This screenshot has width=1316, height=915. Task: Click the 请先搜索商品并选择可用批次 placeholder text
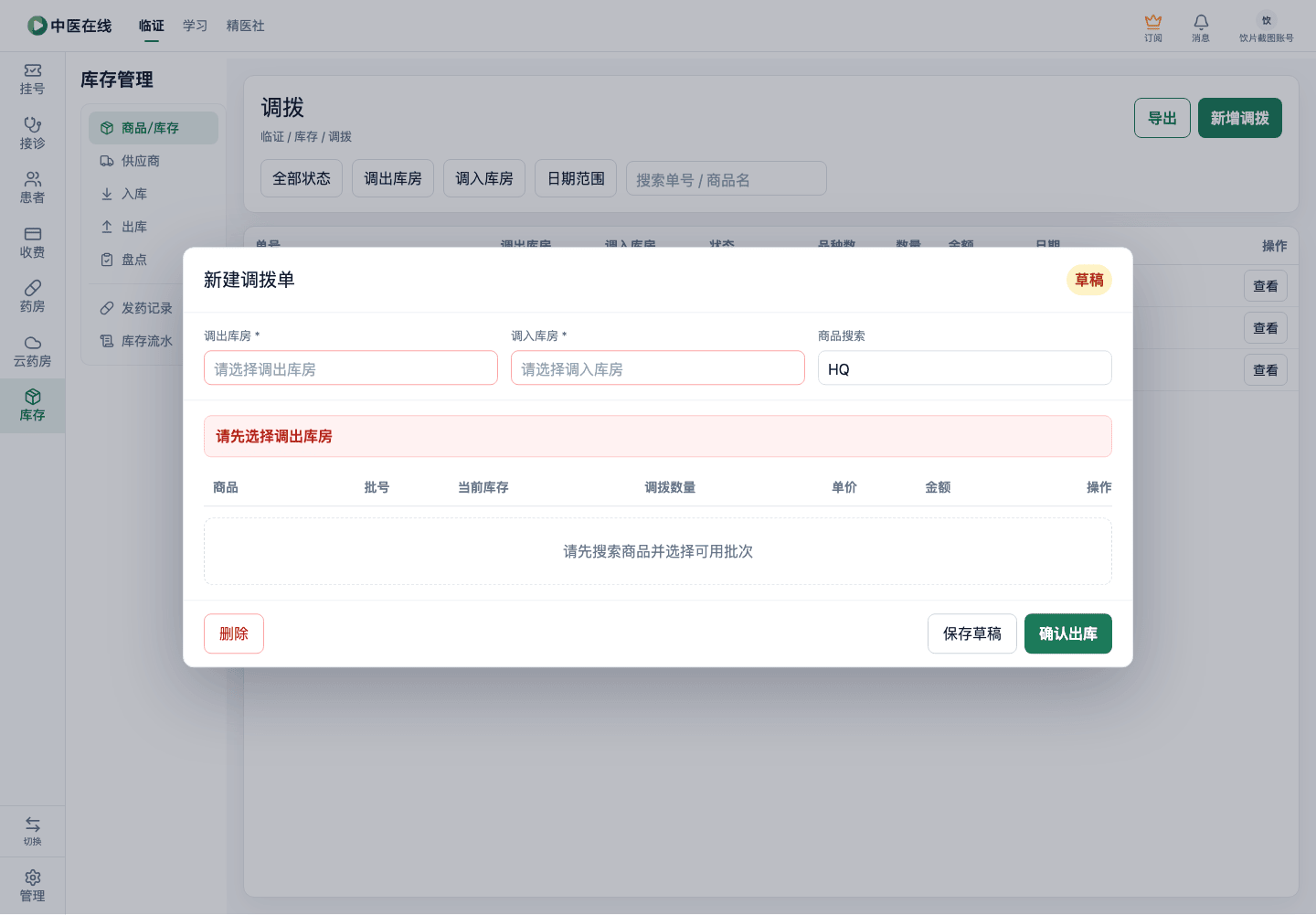(x=658, y=551)
